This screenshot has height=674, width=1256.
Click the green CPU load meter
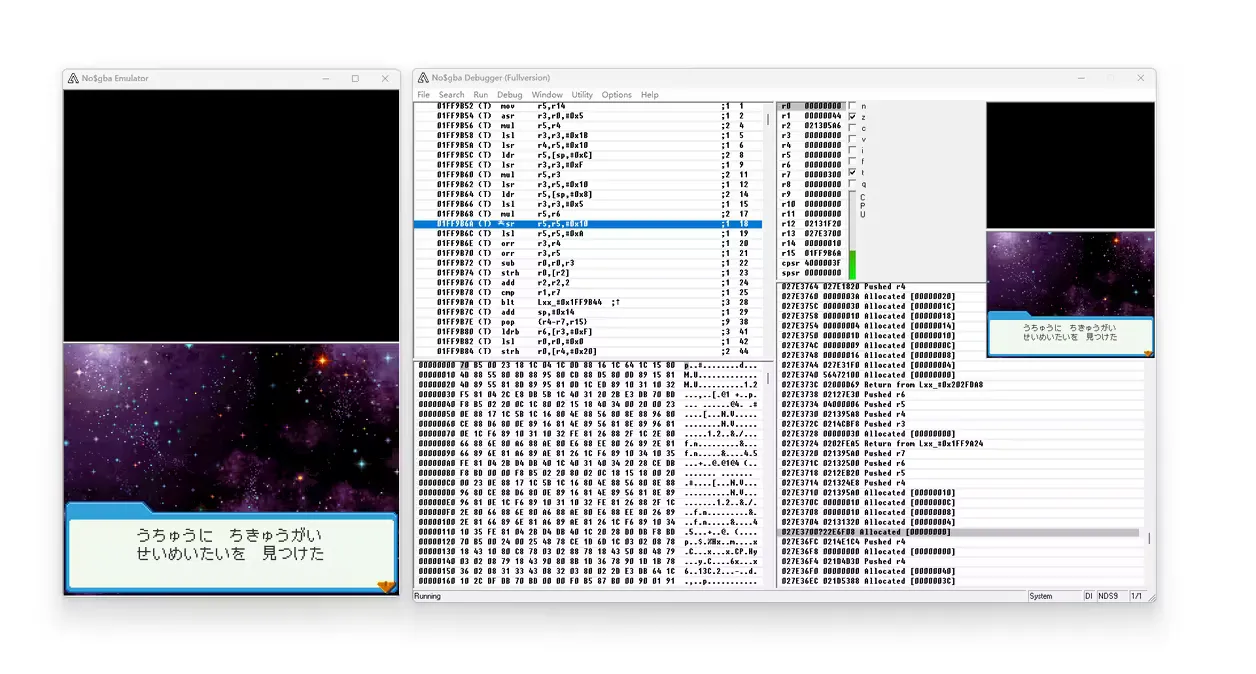pyautogui.click(x=852, y=265)
